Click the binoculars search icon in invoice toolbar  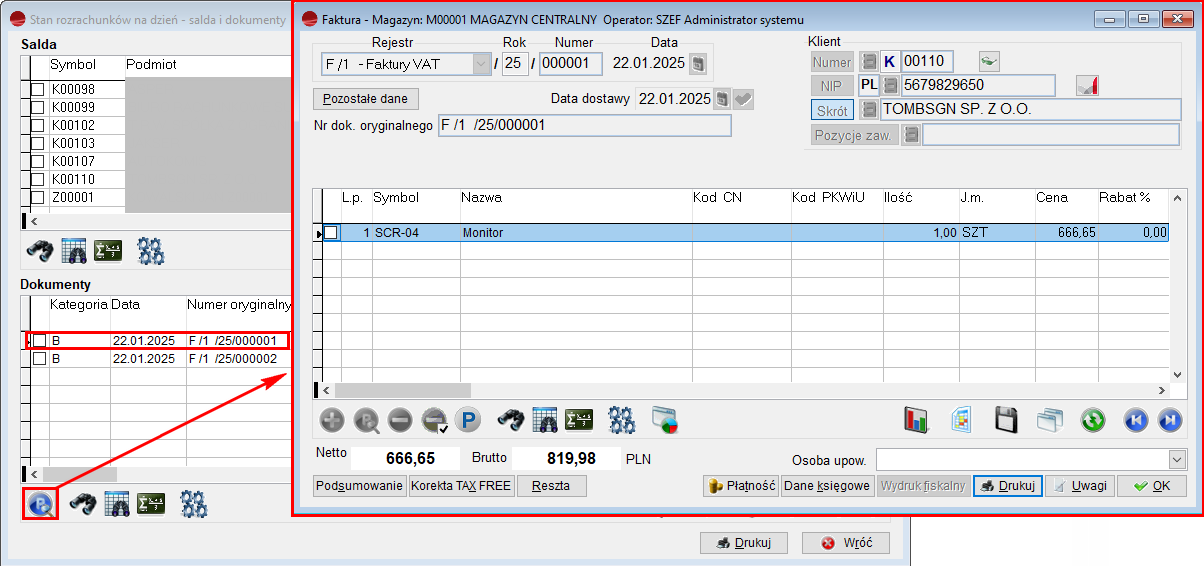pos(511,420)
